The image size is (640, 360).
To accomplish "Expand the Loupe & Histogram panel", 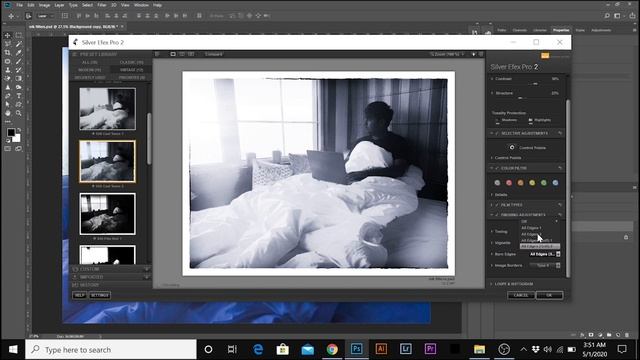I will 492,284.
